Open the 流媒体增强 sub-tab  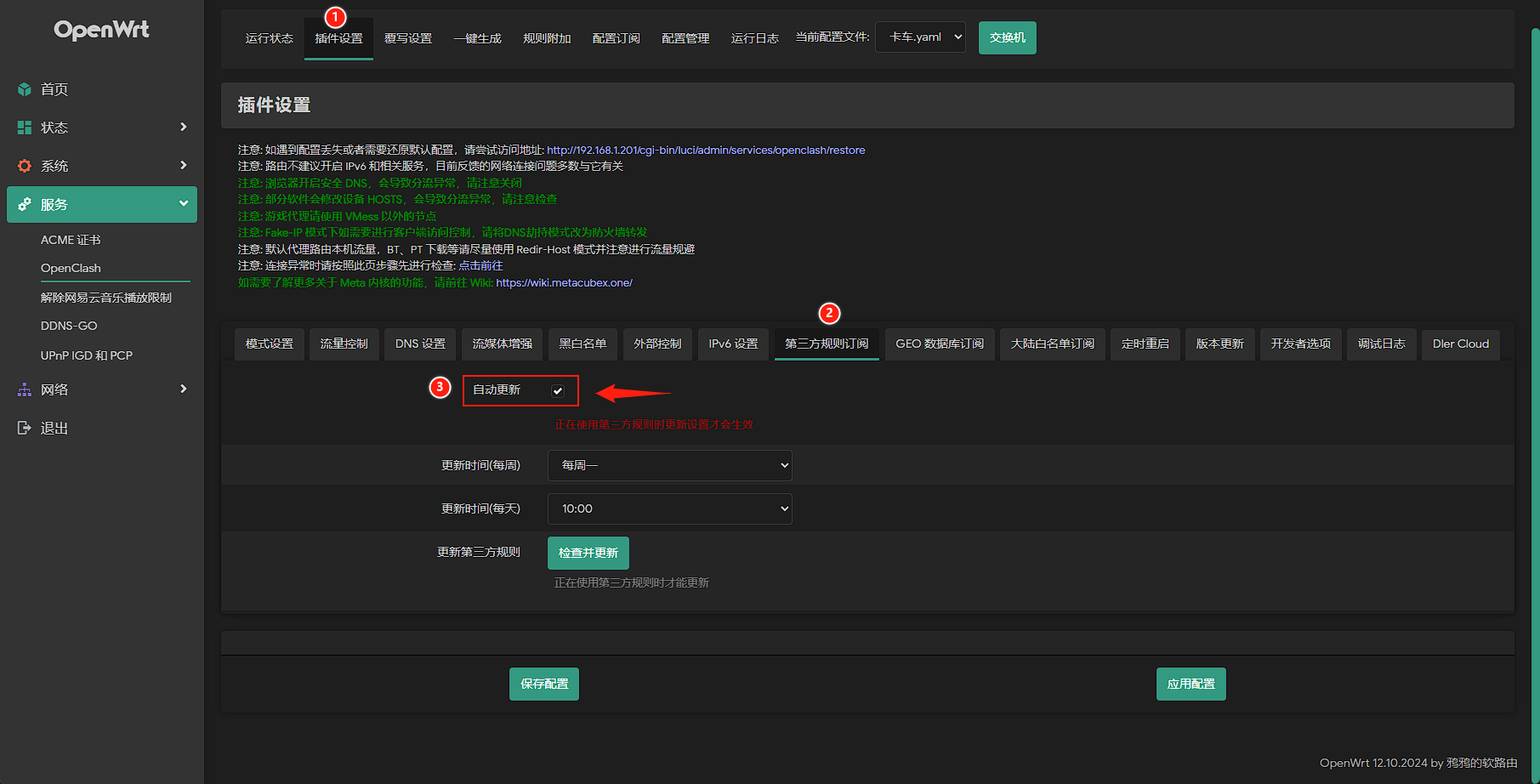coord(503,344)
